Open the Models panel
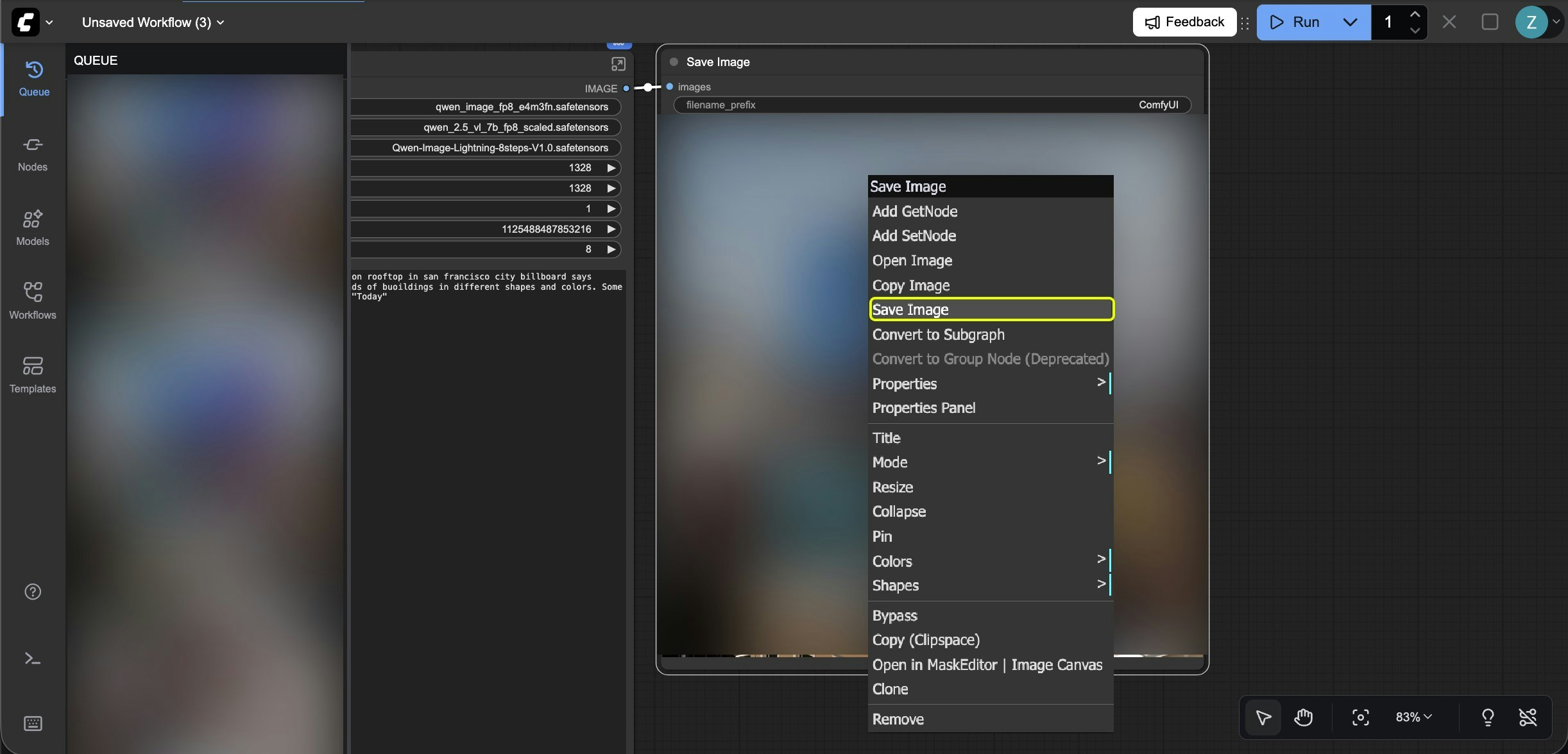This screenshot has height=754, width=1568. (33, 227)
